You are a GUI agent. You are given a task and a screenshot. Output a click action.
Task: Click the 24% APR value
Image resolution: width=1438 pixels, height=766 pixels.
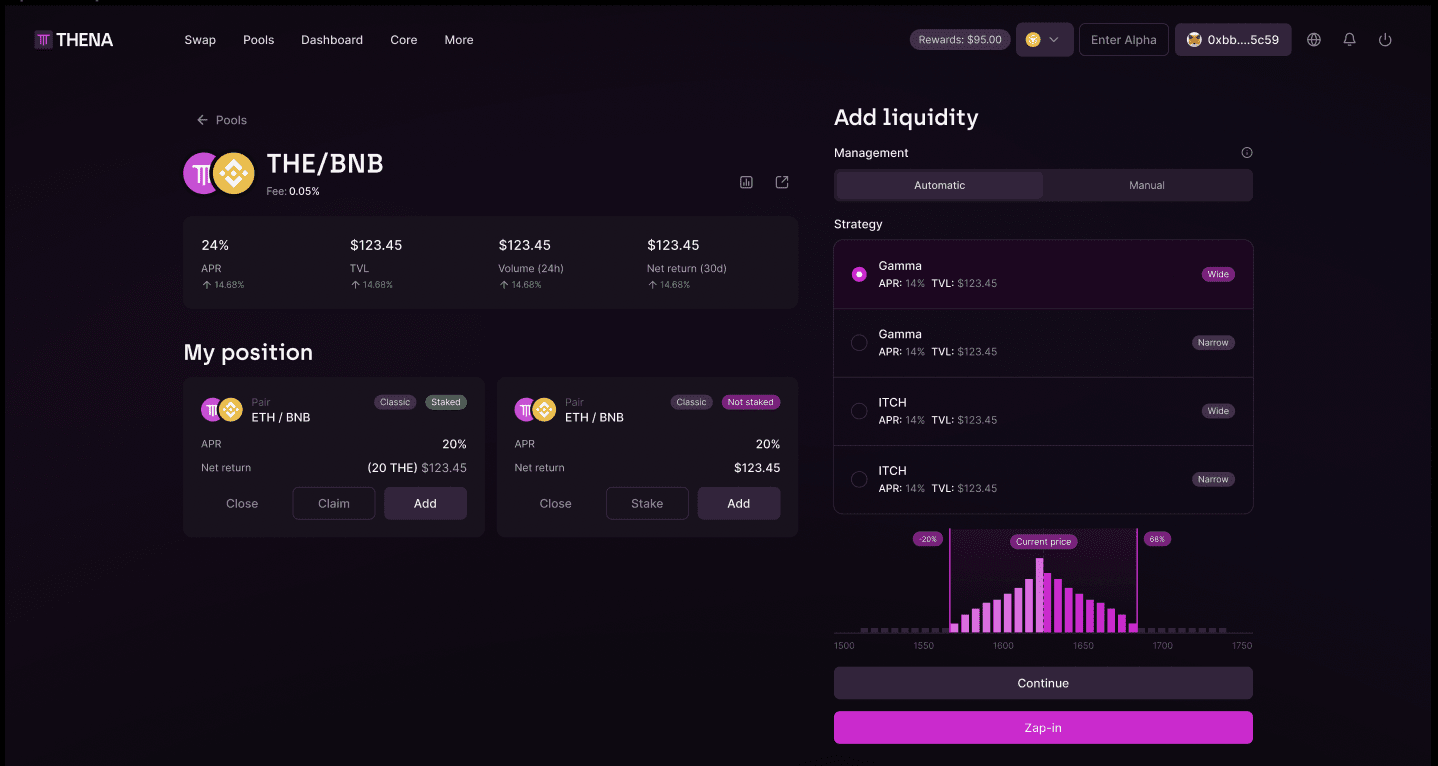215,245
